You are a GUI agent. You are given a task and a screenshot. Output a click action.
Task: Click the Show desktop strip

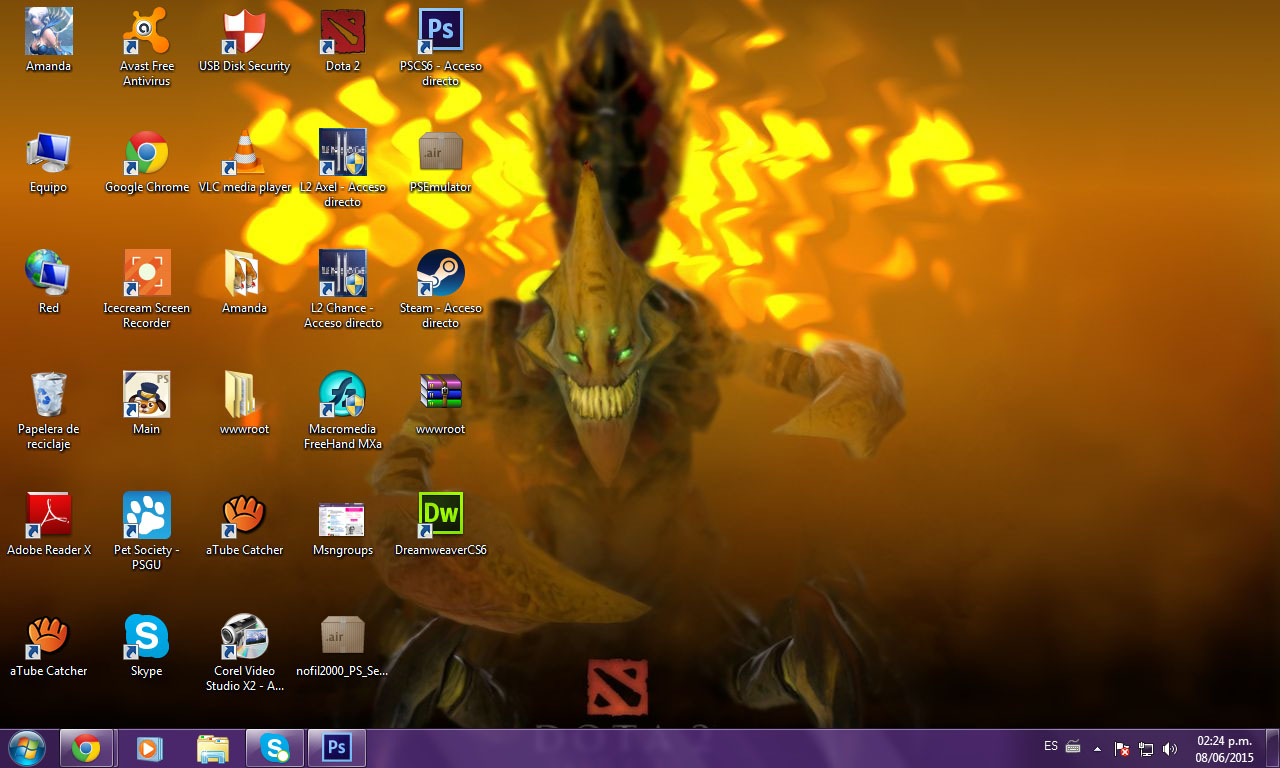click(x=1272, y=749)
